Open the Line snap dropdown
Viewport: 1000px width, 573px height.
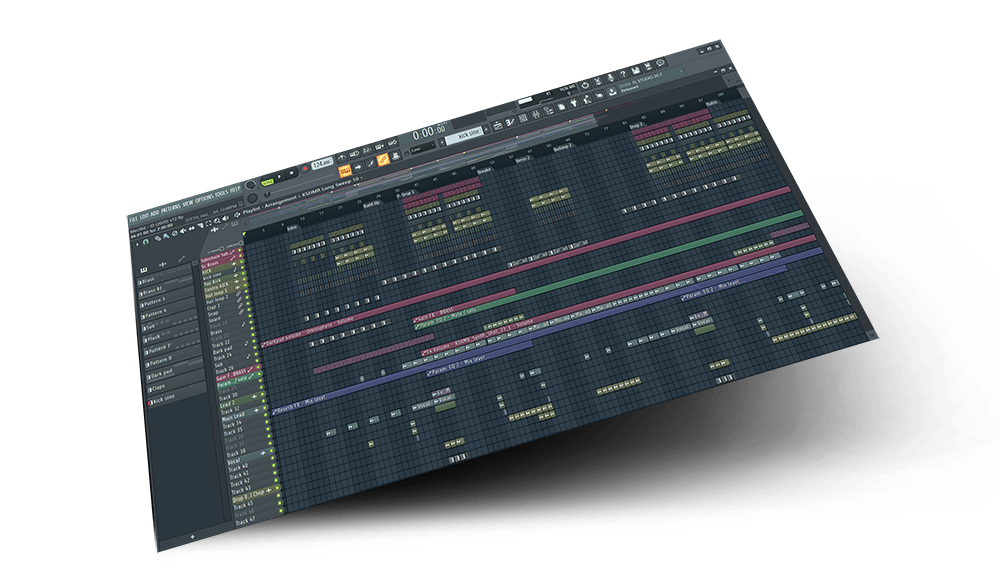[422, 148]
